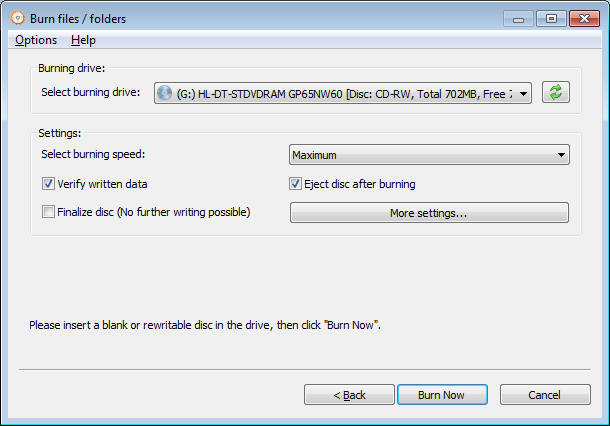Uncheck Verify written data
The image size is (610, 426).
click(x=48, y=184)
